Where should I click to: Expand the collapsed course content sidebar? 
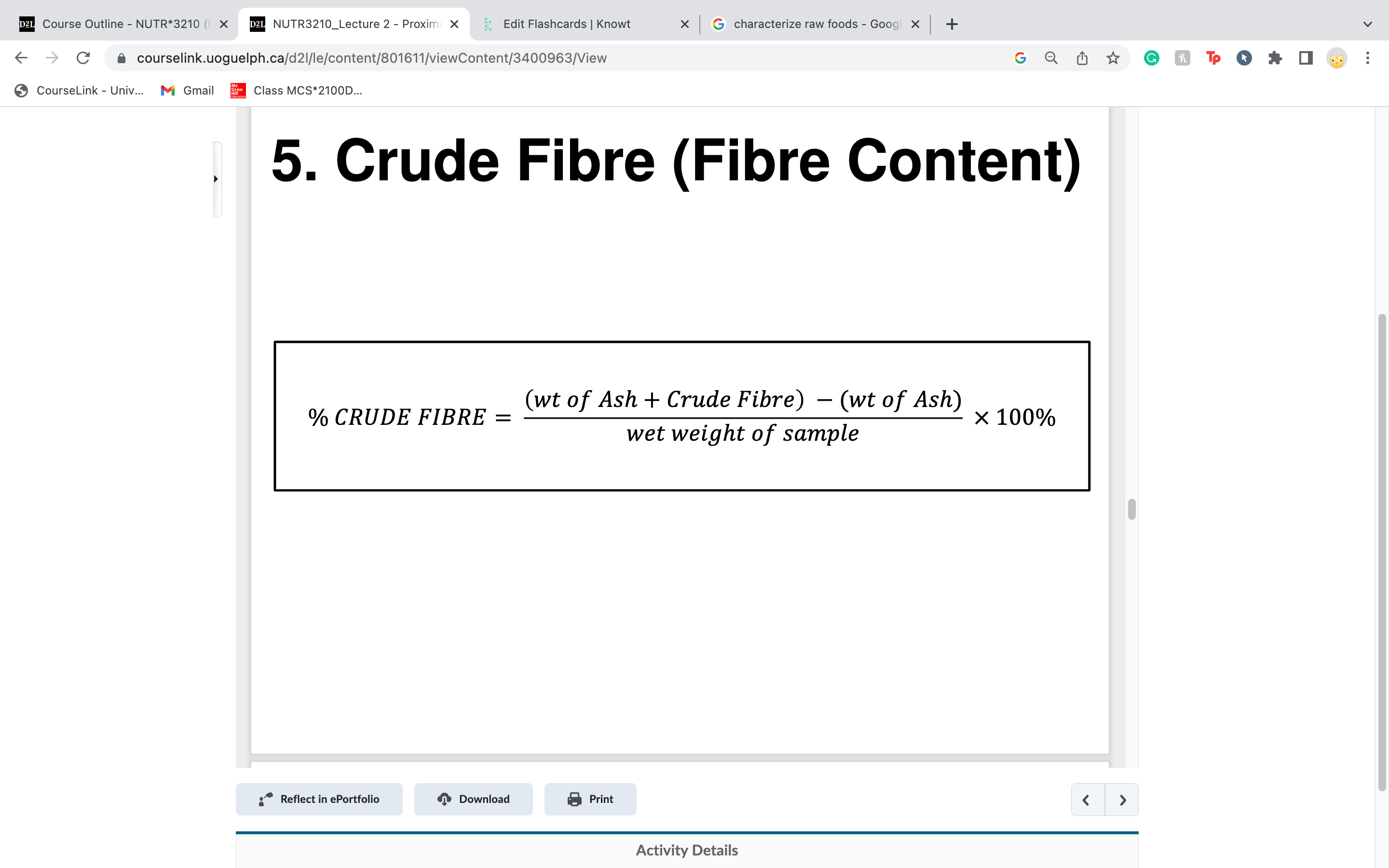click(216, 178)
